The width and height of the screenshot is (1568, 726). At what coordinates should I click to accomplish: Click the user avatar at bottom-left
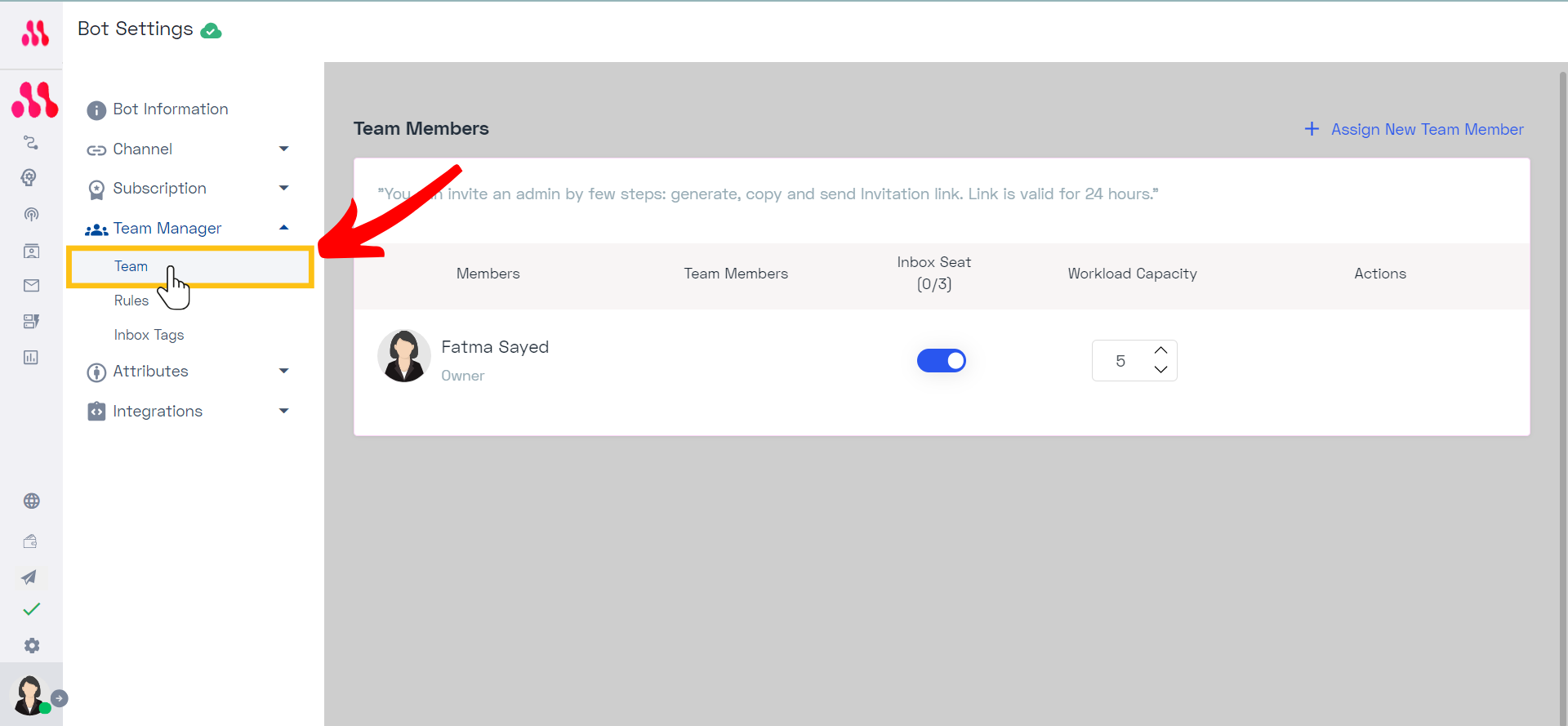click(x=30, y=695)
